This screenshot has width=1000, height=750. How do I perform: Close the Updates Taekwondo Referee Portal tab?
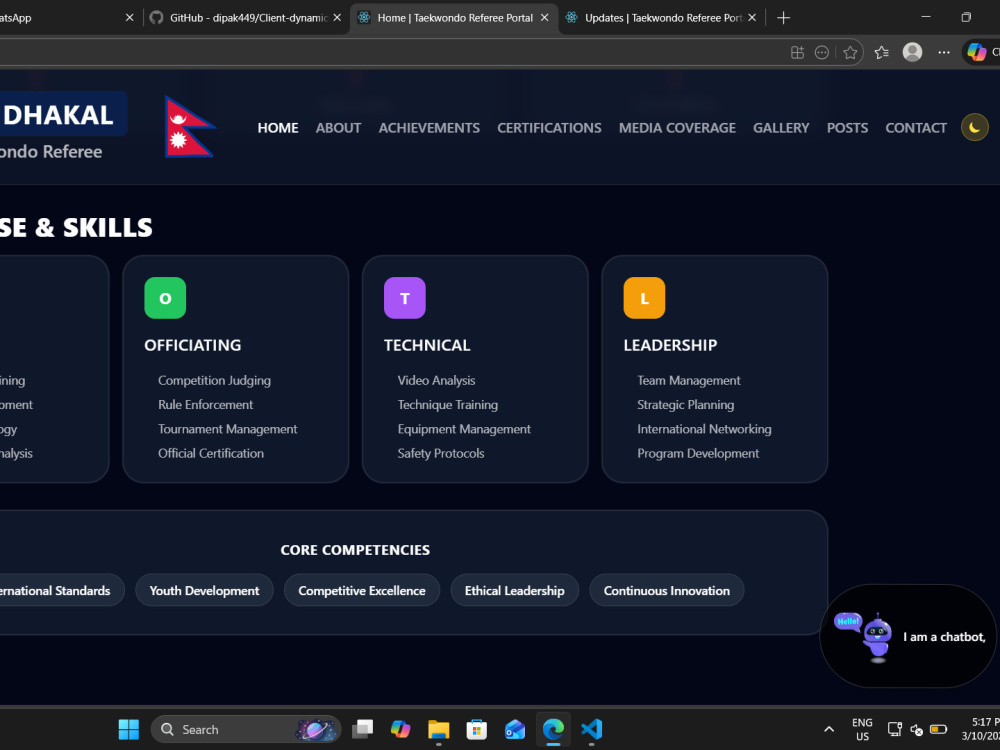click(752, 18)
